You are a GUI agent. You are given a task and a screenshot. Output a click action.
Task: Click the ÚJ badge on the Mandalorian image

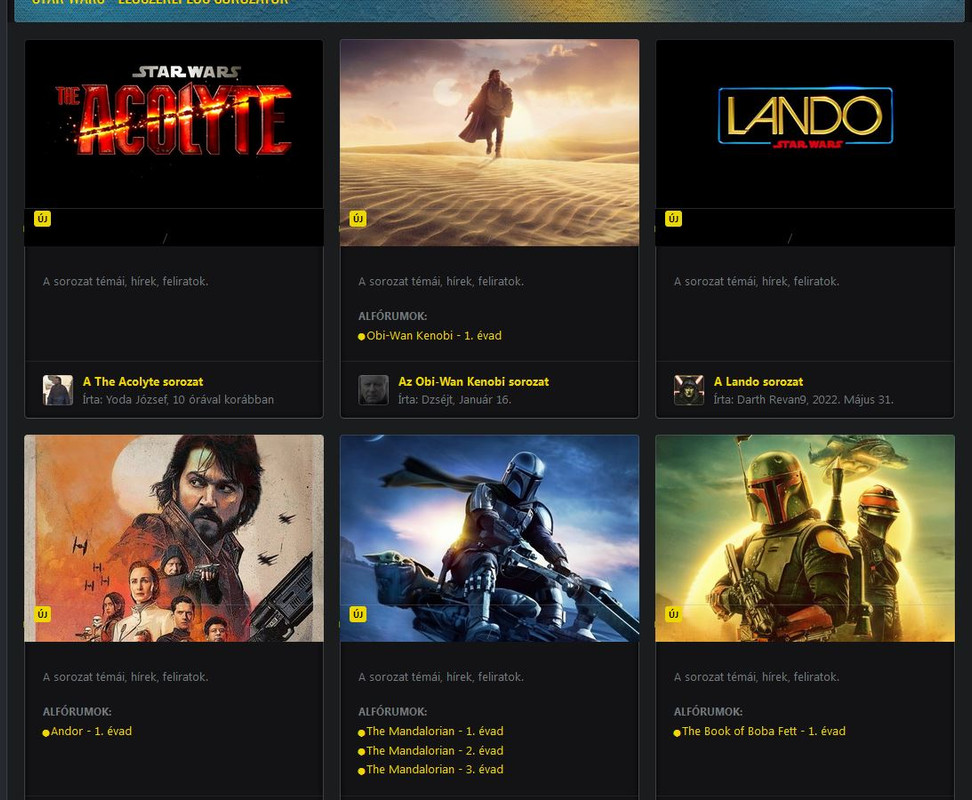click(x=358, y=614)
